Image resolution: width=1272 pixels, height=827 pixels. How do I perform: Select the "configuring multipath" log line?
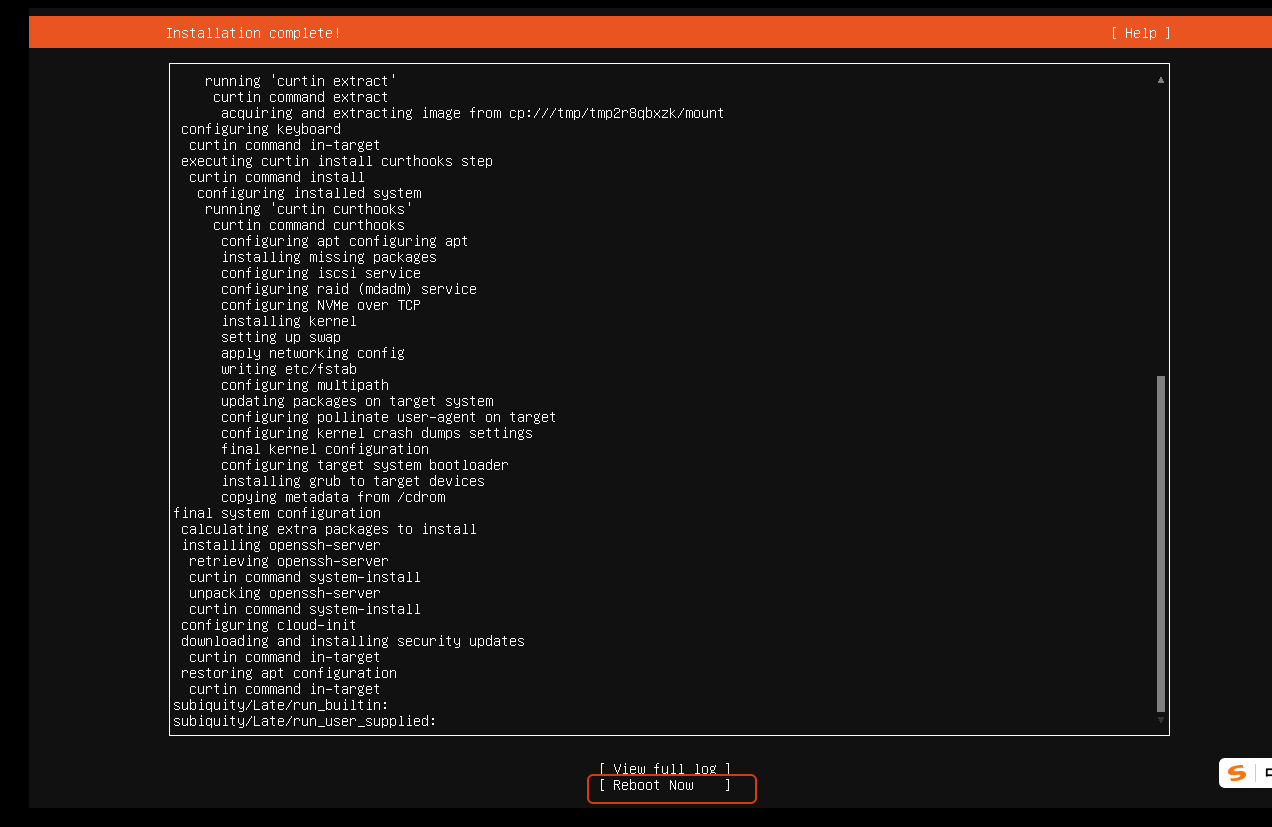coord(305,385)
